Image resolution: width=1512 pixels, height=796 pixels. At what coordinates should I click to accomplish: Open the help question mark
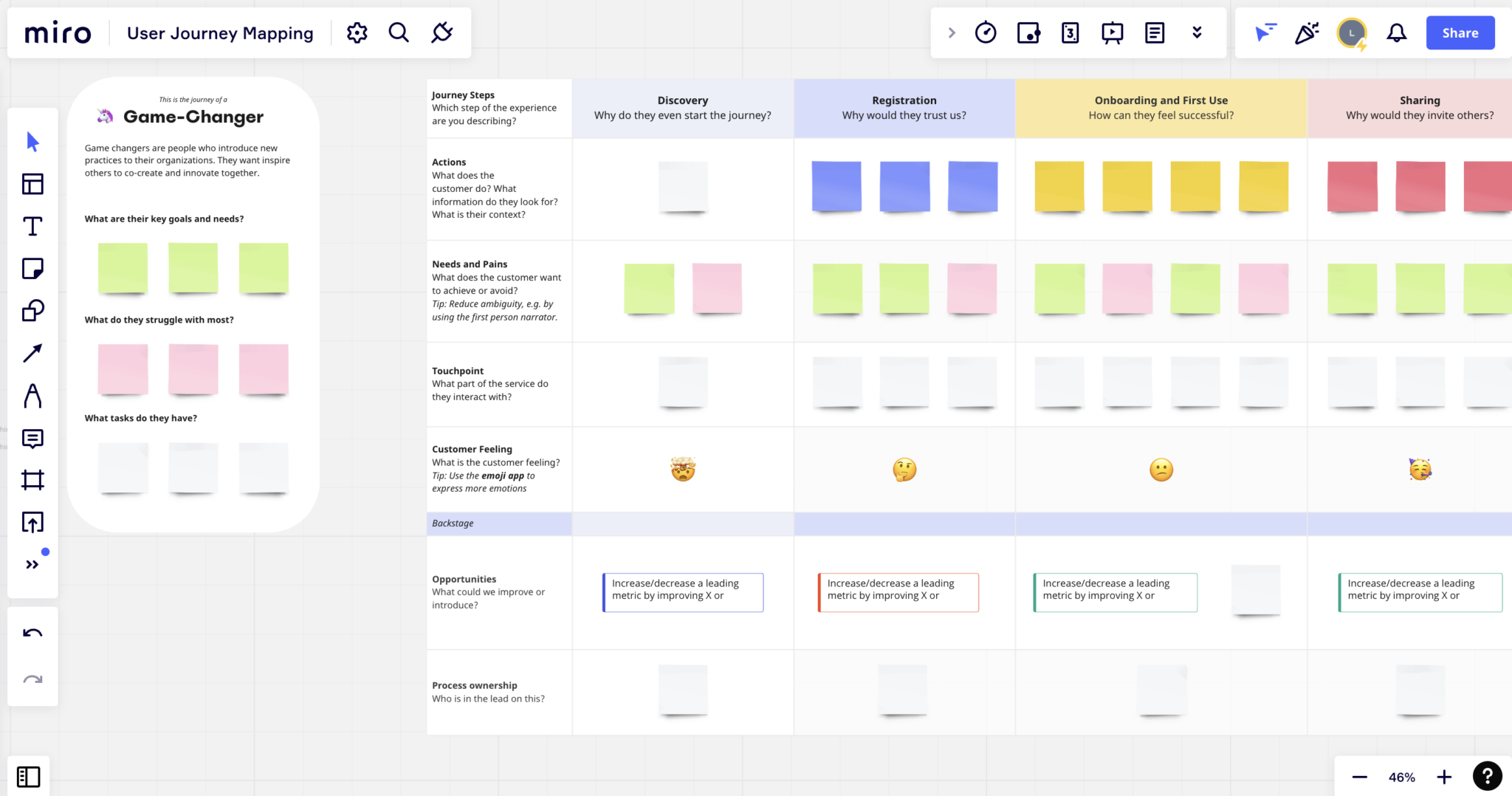(1488, 776)
